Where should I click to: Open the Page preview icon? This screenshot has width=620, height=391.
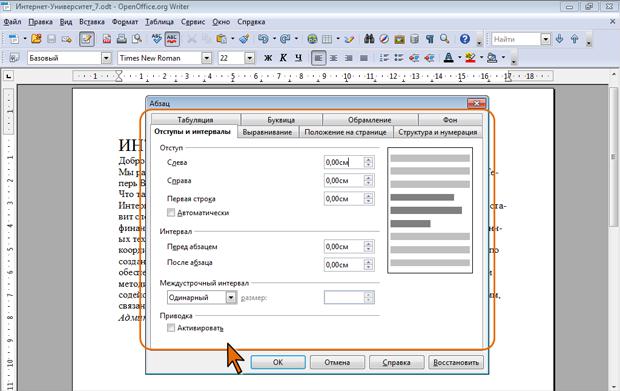coord(137,39)
